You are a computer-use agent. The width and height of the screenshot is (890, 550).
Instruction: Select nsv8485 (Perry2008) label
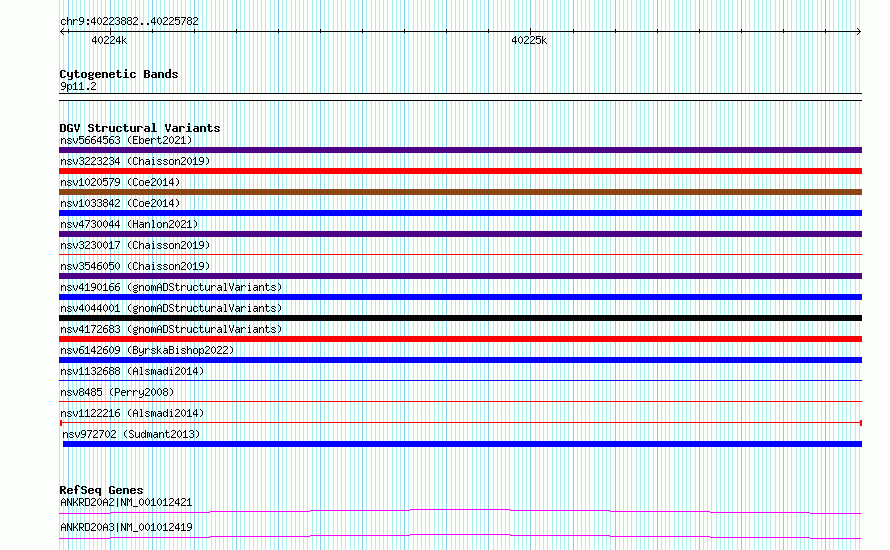coord(117,392)
